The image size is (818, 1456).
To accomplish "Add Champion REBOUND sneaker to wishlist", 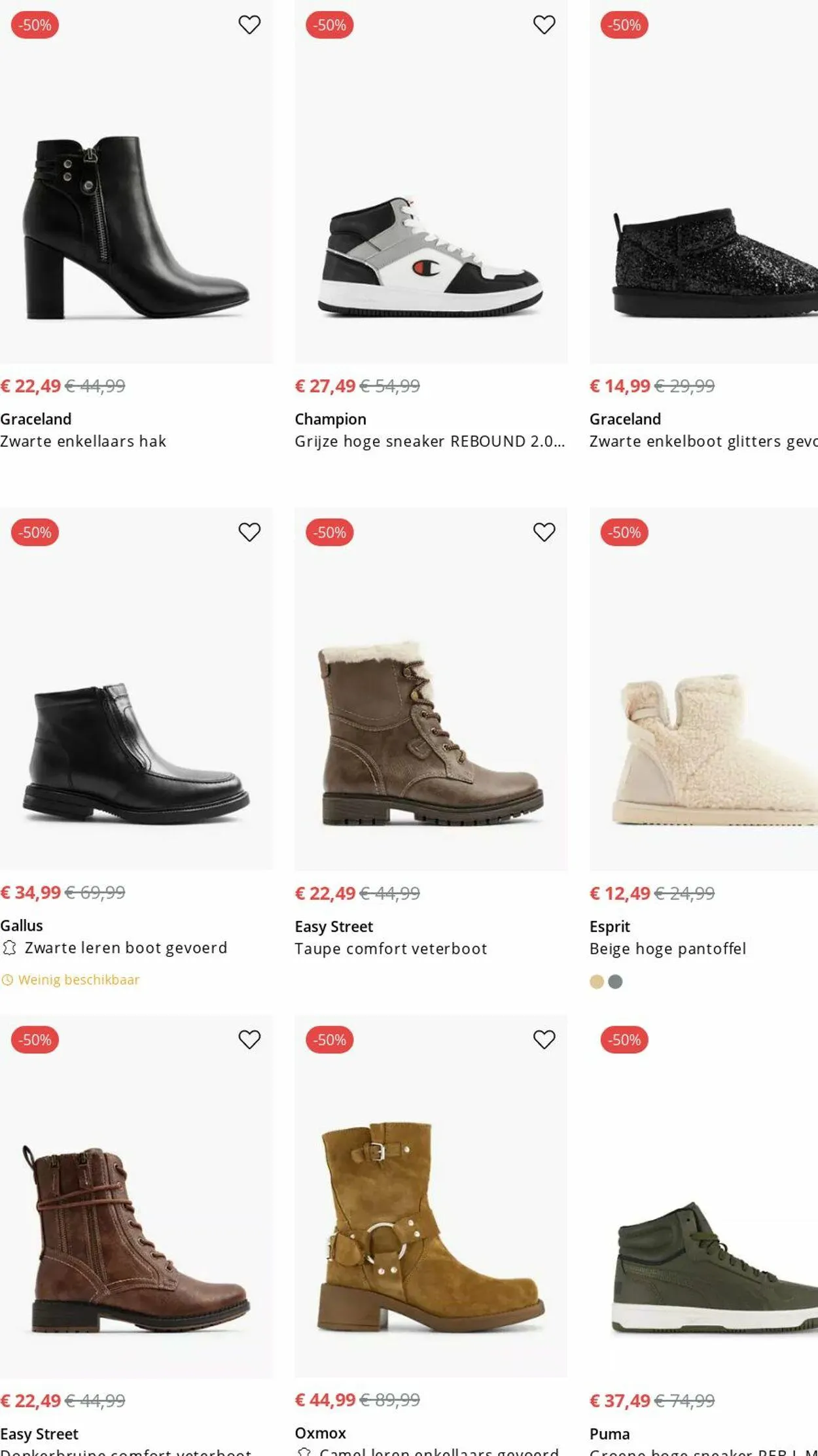I will click(x=544, y=25).
